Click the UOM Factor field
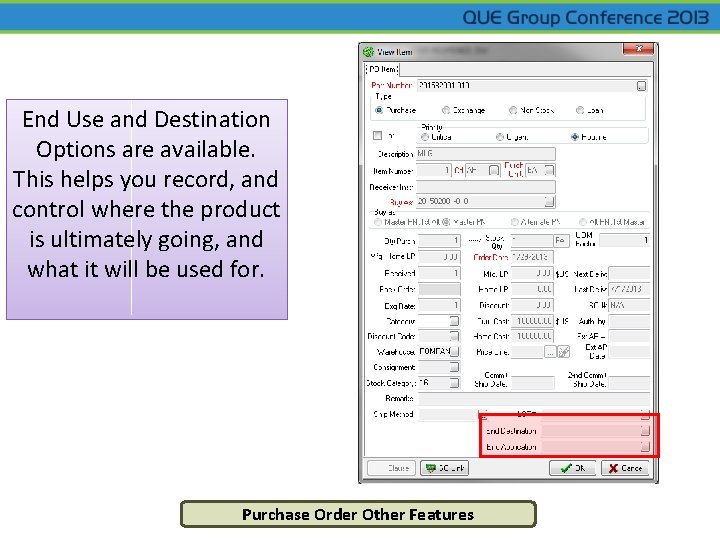Image resolution: width=720 pixels, height=540 pixels. click(624, 240)
